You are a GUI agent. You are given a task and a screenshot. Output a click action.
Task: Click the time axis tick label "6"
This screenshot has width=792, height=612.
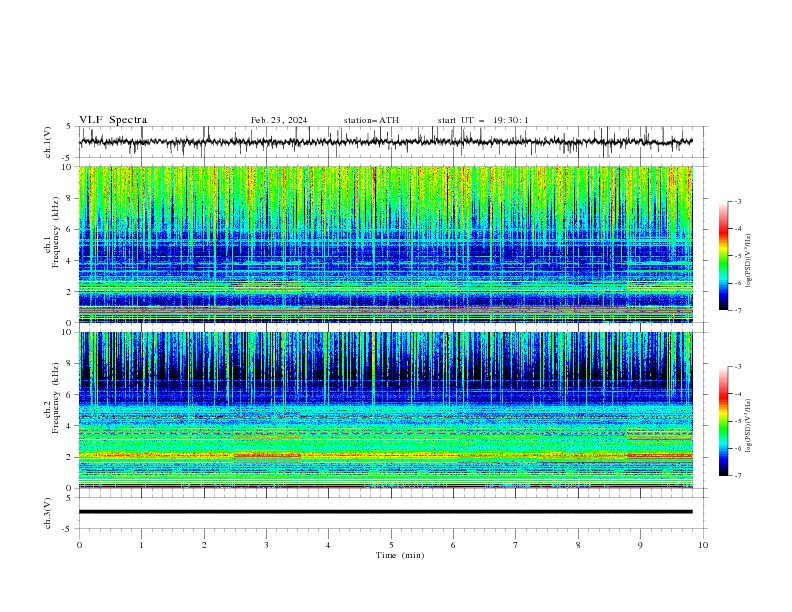pos(453,545)
